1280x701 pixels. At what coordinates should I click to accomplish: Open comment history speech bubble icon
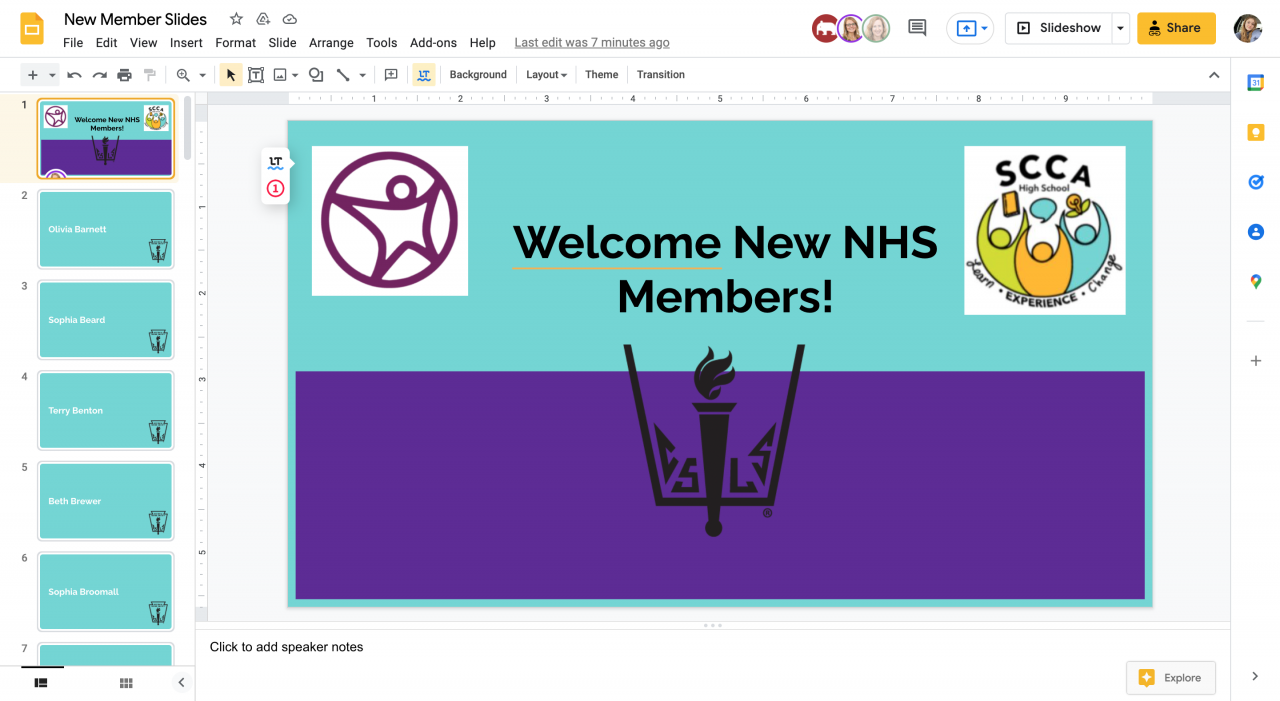click(917, 28)
